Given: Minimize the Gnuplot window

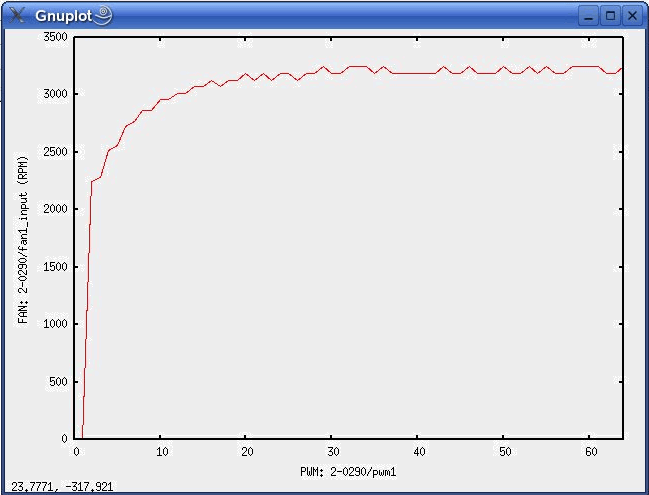Looking at the screenshot, I should point(589,15).
